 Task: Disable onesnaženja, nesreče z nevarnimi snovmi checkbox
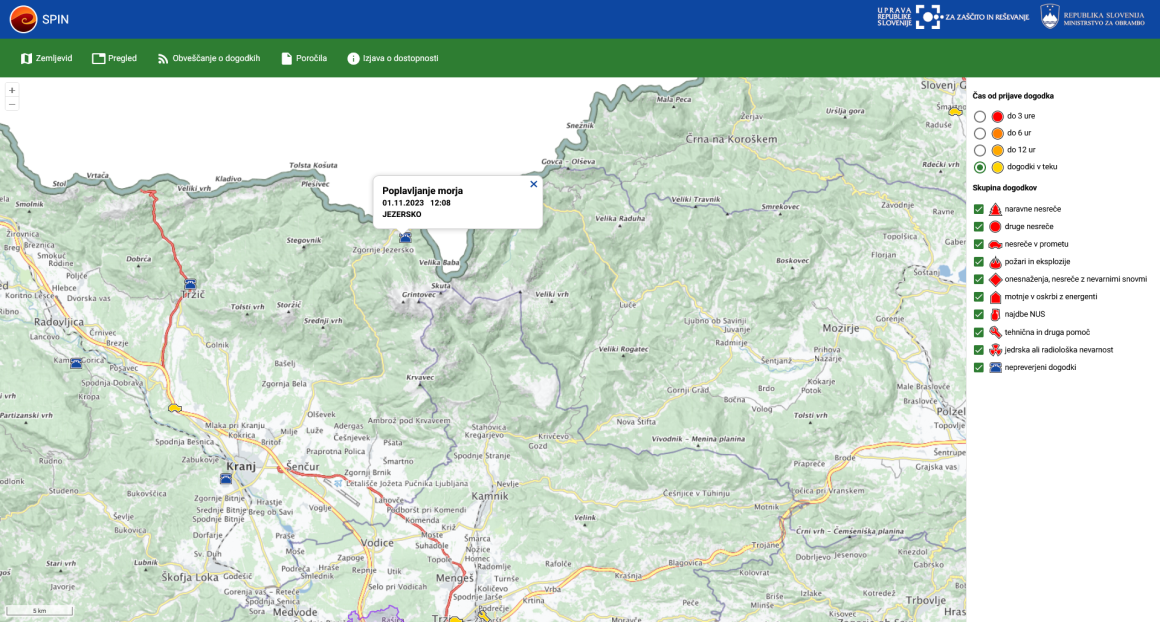979,280
